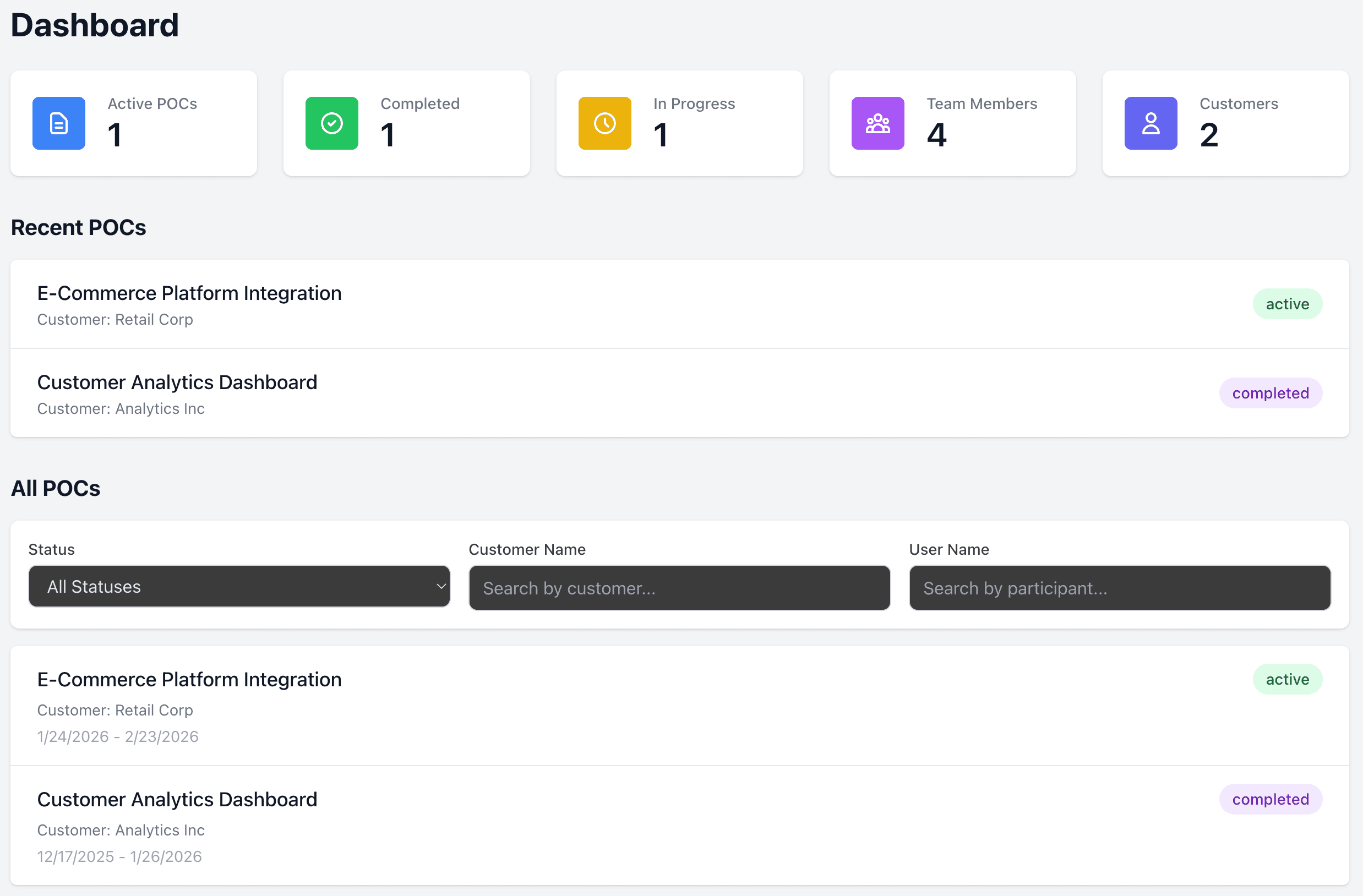The image size is (1363, 896).
Task: Click the yellow In Progress clock icon
Action: [x=604, y=123]
